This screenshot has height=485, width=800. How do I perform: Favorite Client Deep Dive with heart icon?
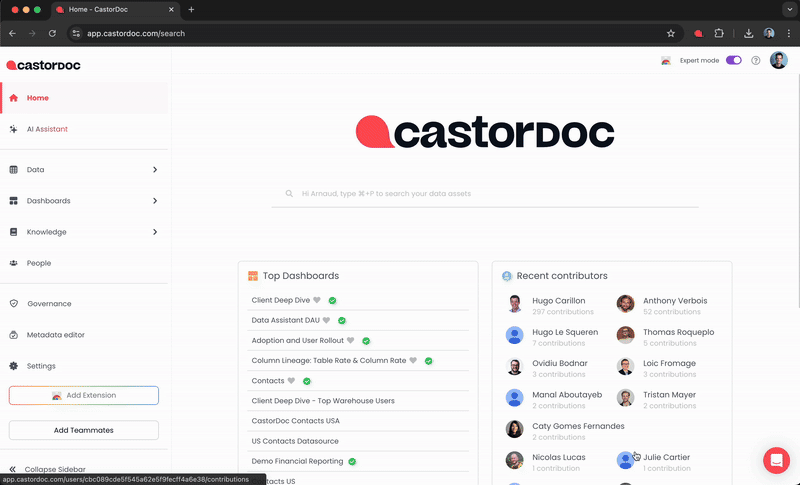317,300
